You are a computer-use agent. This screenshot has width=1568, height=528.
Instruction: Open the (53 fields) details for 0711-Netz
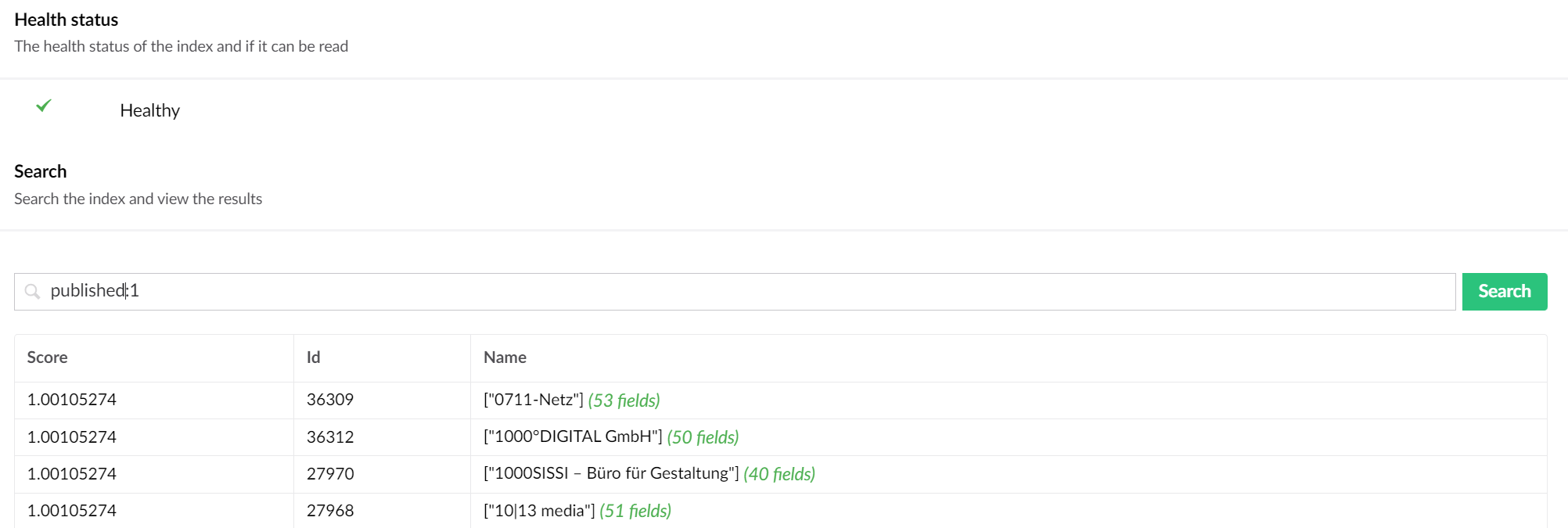coord(622,400)
